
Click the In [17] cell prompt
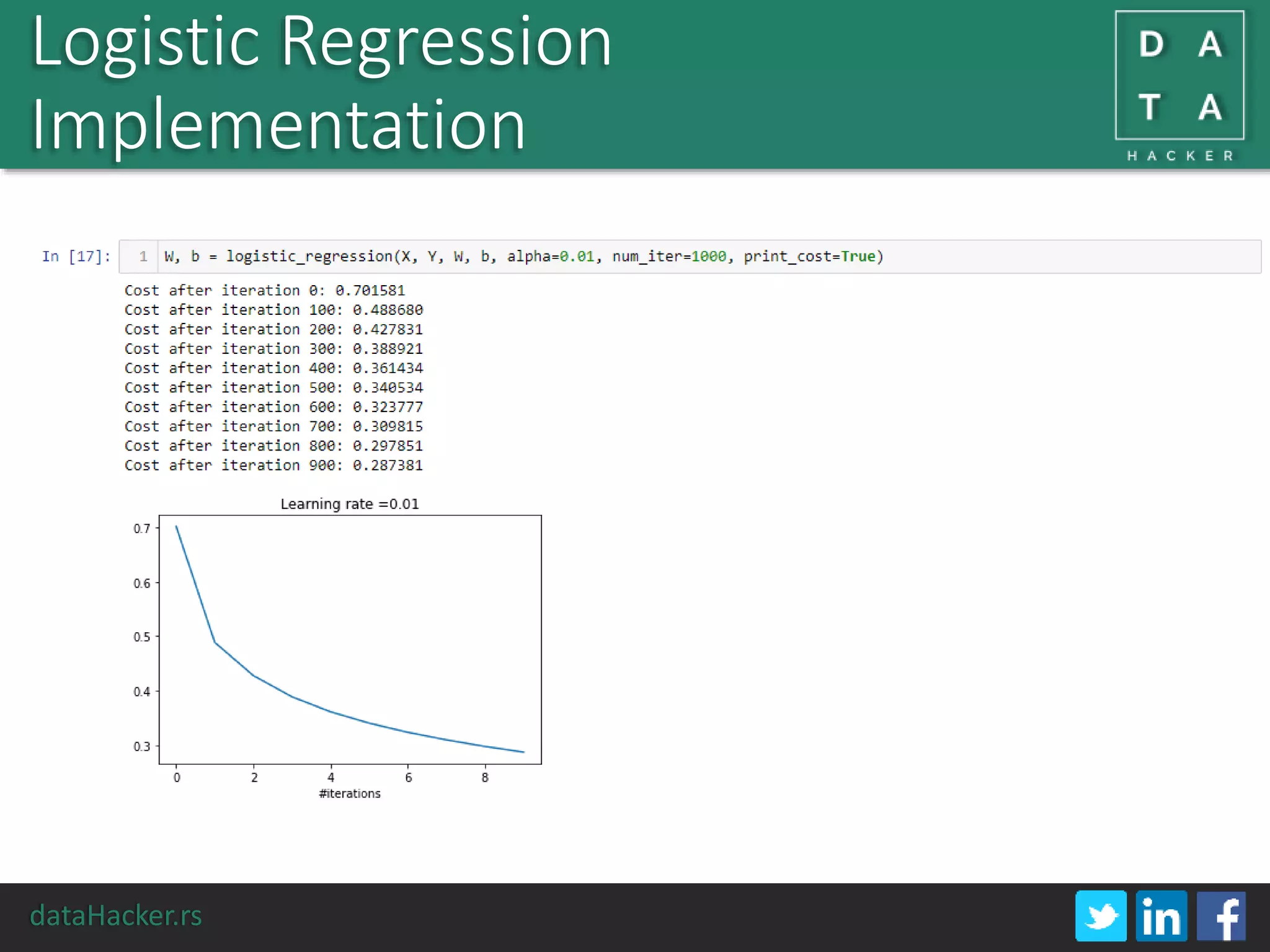(76, 257)
